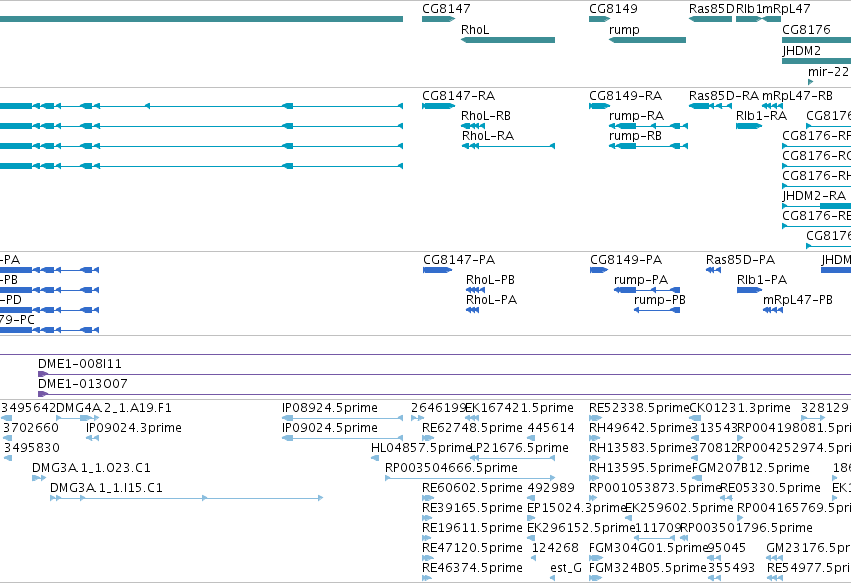Viewport: 851px width, 583px height.
Task: Select the Rlb1-PA protein label
Action: (x=762, y=280)
